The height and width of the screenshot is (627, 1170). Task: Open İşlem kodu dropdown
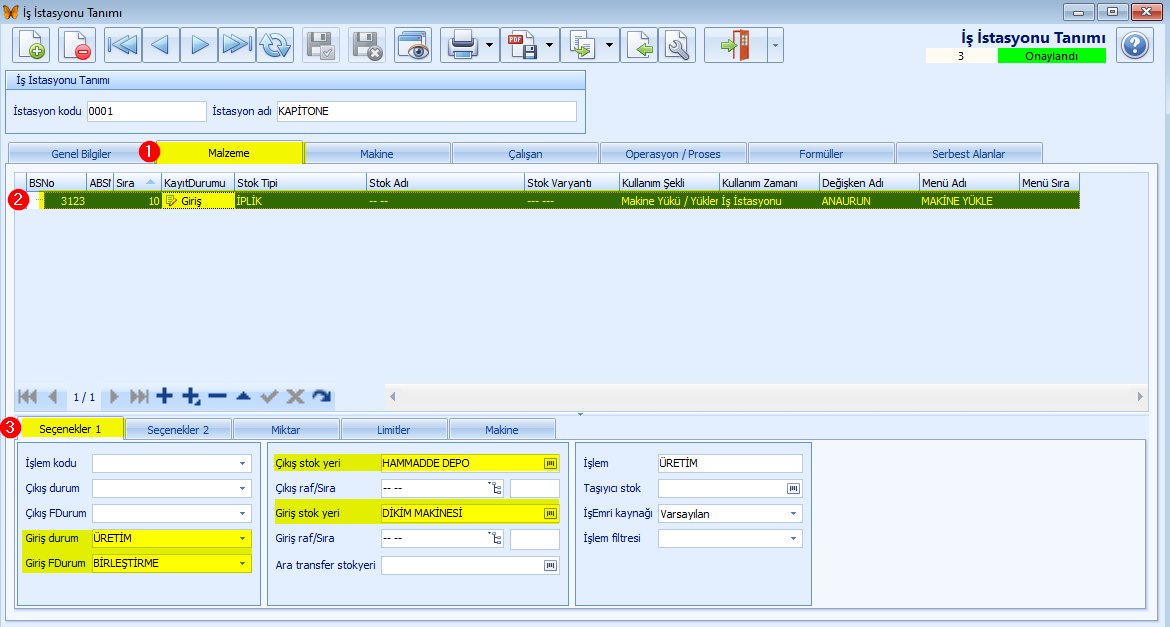click(243, 464)
